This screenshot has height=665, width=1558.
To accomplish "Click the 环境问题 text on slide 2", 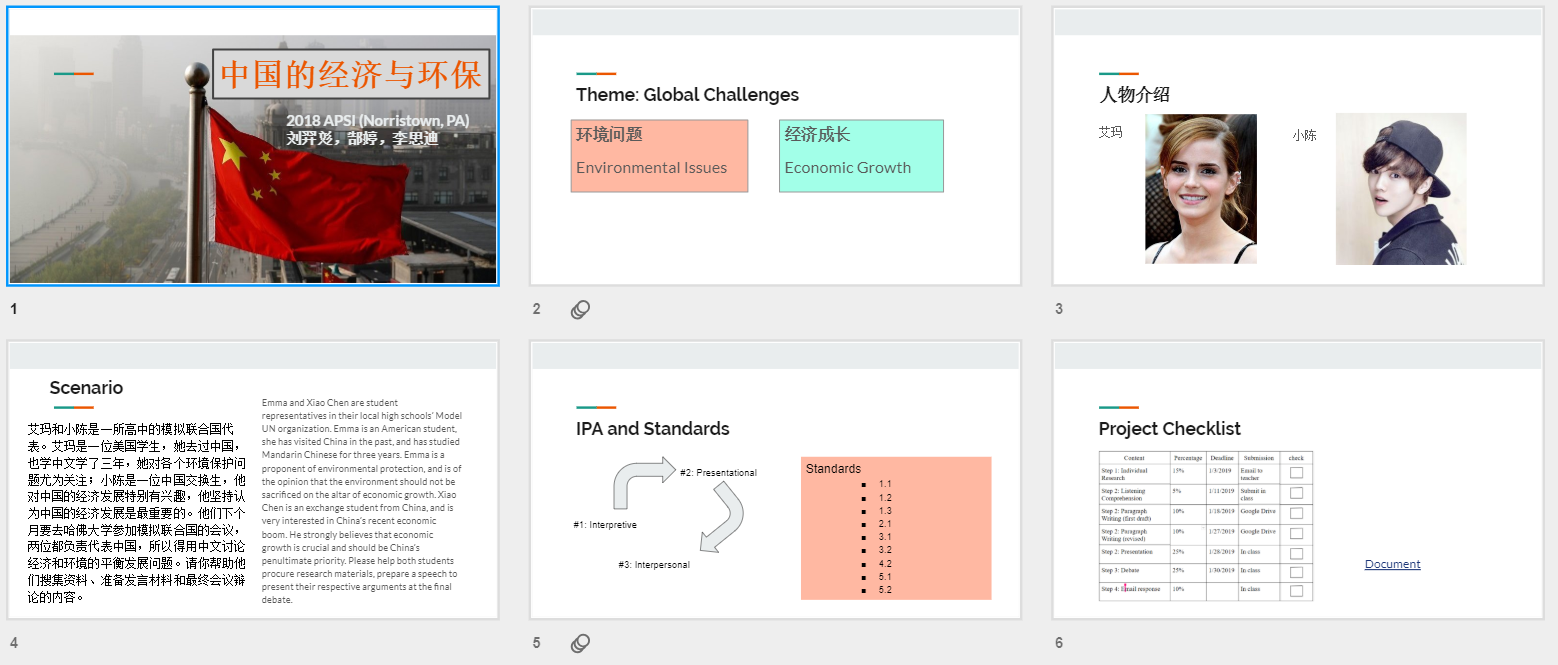I will pyautogui.click(x=609, y=134).
